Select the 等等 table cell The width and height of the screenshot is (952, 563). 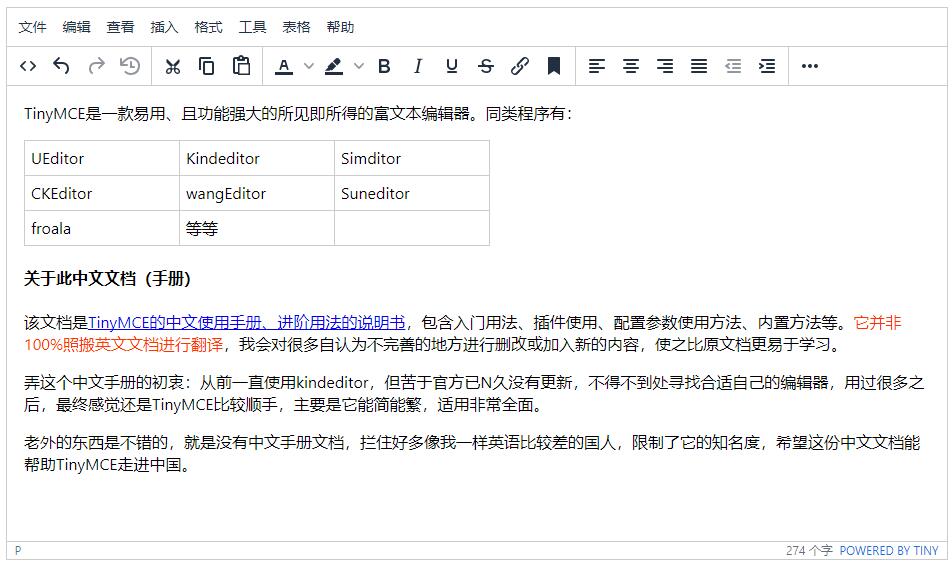(x=257, y=228)
